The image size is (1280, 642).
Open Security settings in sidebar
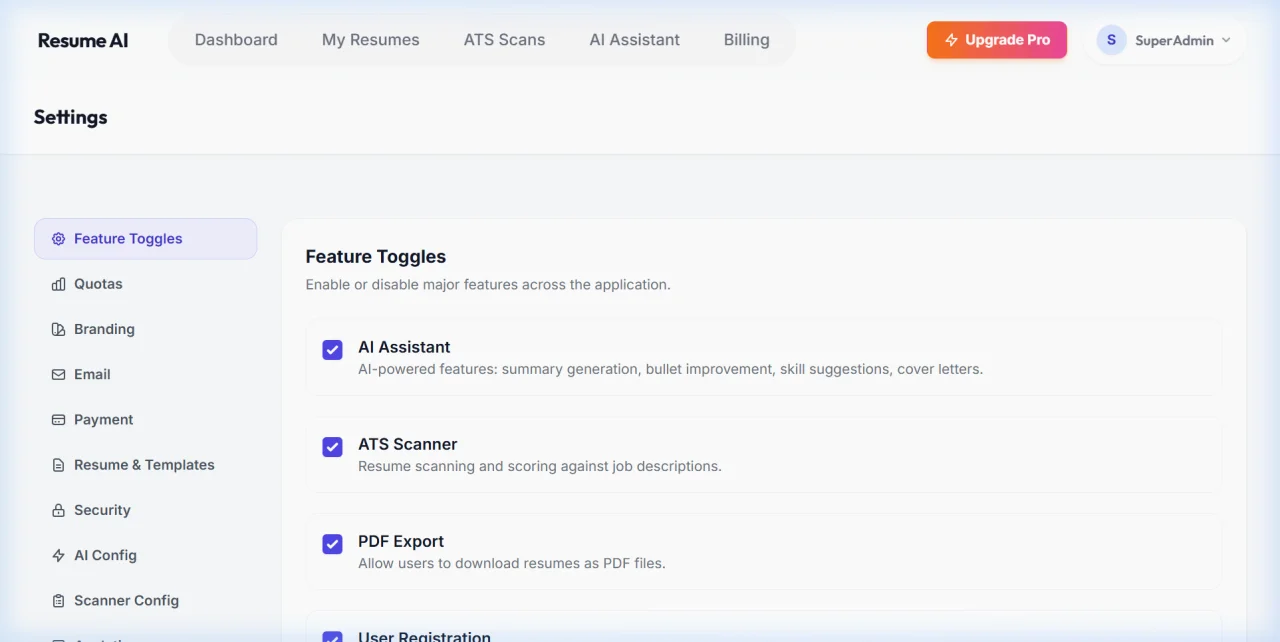click(x=146, y=510)
